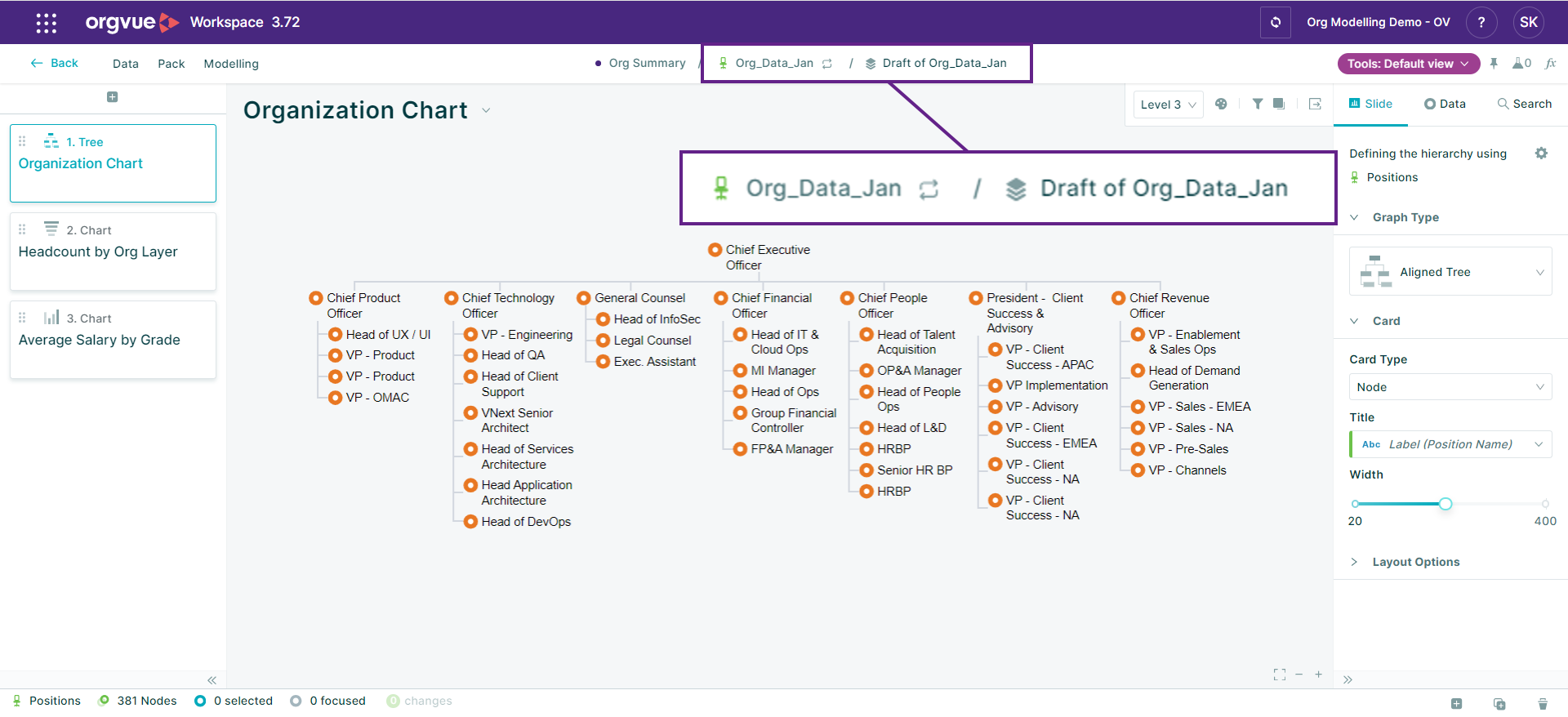Viewport: 1568px width, 717px height.
Task: Click the filter funnel icon
Action: point(1258,104)
